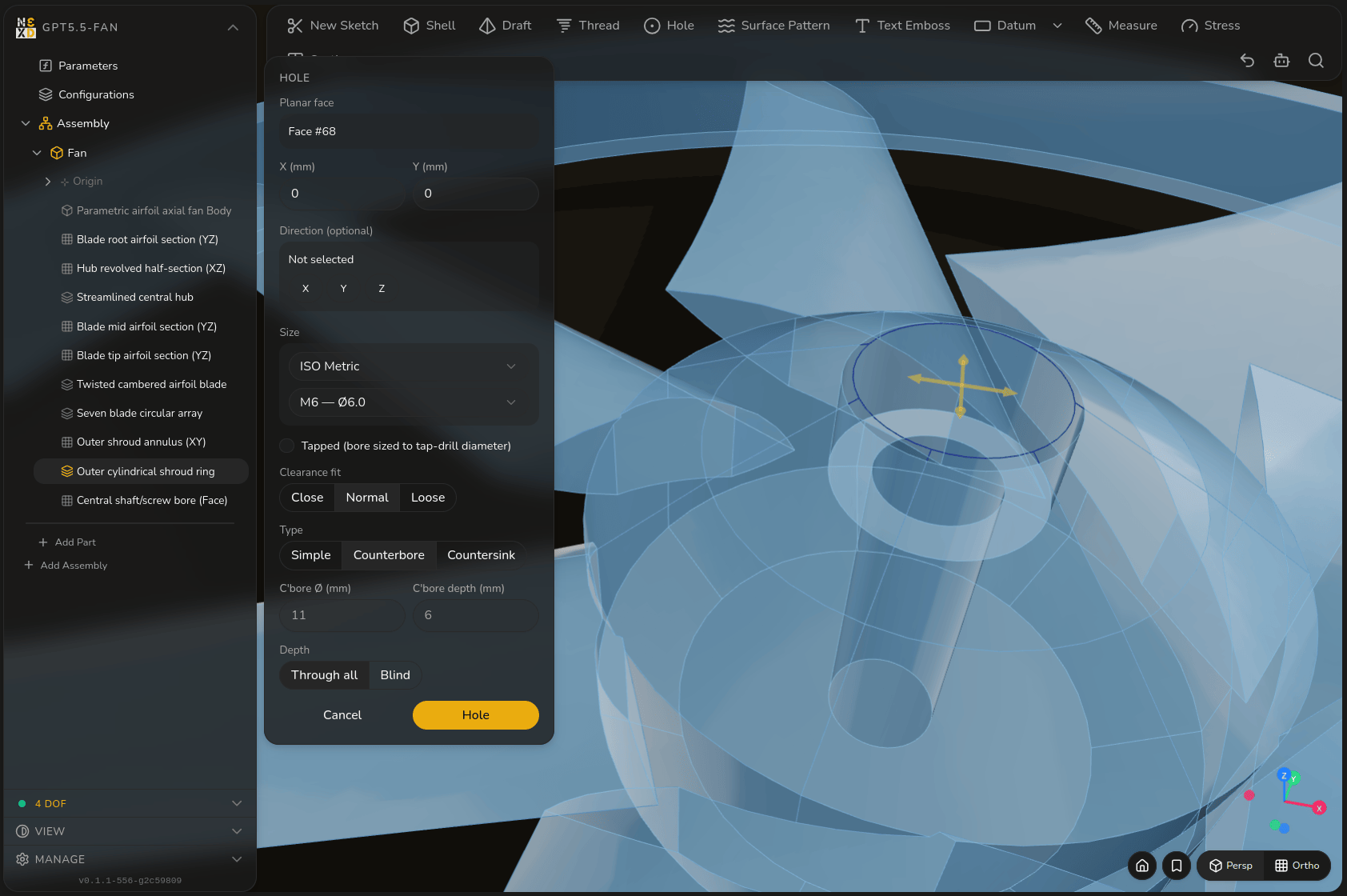Screen dimensions: 1347x896
Task: Collapse the Assembly tree node
Action: (26, 123)
